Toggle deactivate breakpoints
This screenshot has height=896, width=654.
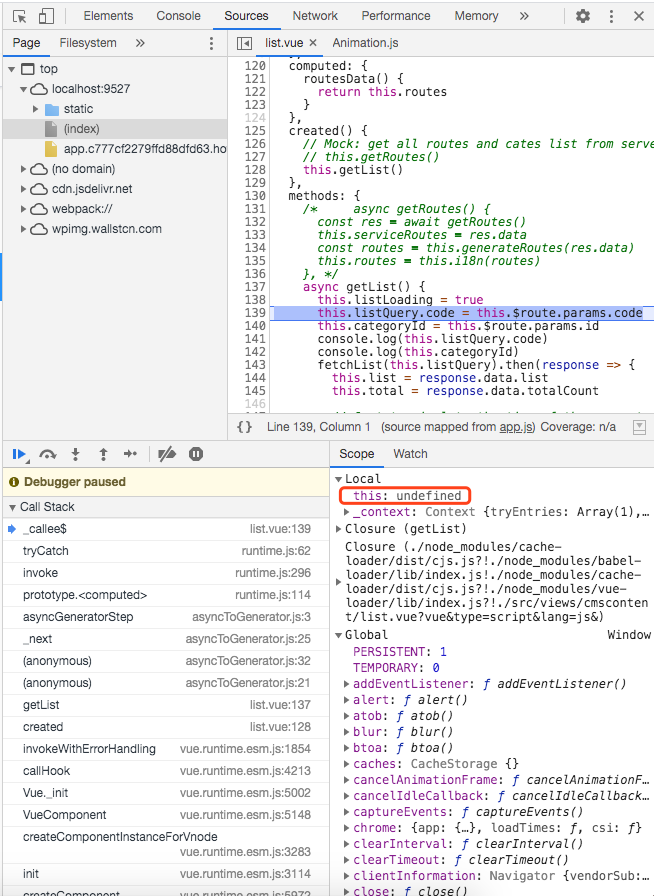(x=167, y=454)
